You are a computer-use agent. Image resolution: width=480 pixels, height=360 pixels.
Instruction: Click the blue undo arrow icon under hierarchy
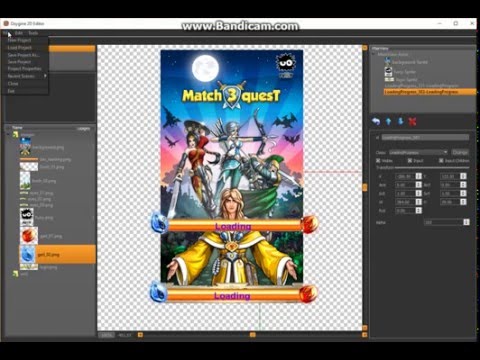point(376,121)
